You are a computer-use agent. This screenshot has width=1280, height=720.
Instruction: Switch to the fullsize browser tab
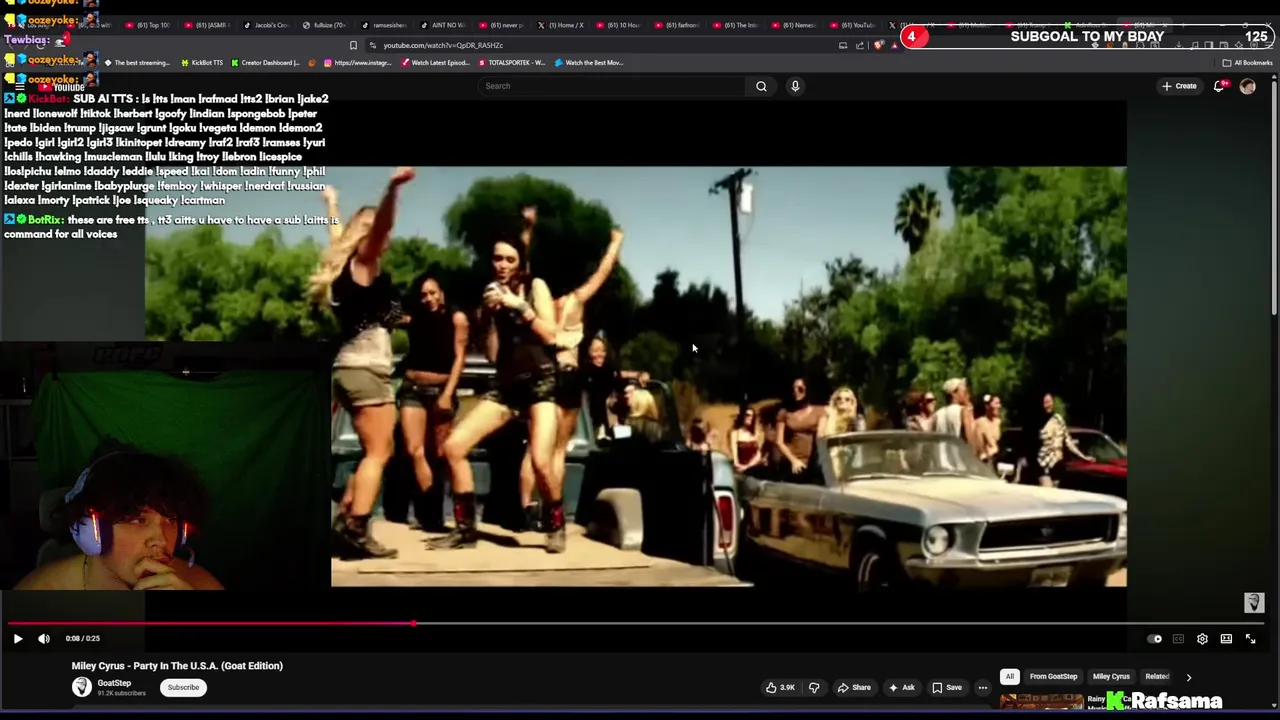pyautogui.click(x=324, y=25)
